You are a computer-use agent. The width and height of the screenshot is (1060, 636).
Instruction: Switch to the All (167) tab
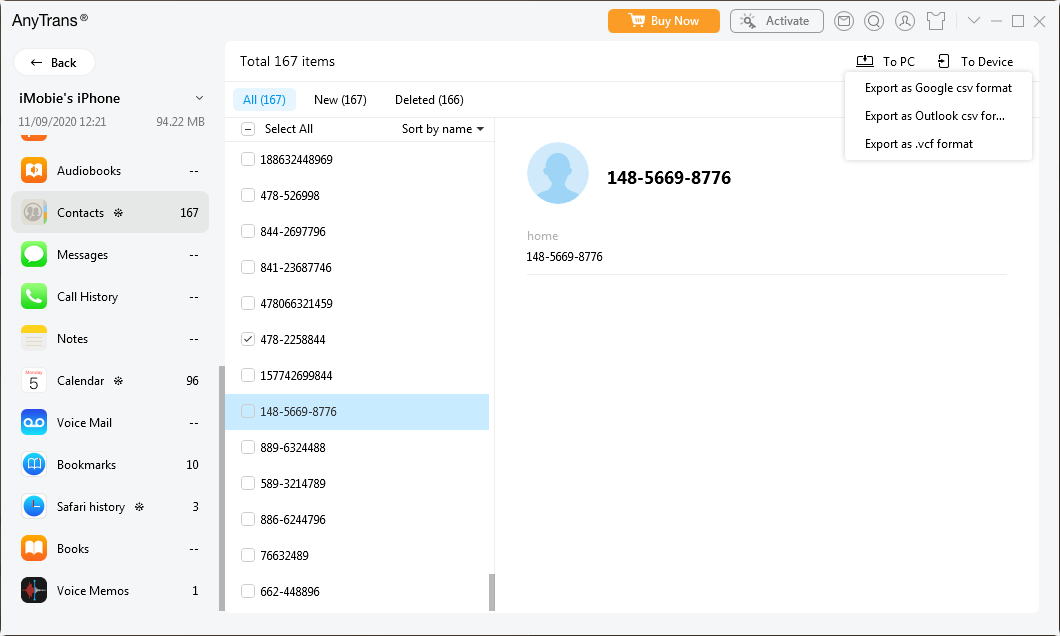264,99
